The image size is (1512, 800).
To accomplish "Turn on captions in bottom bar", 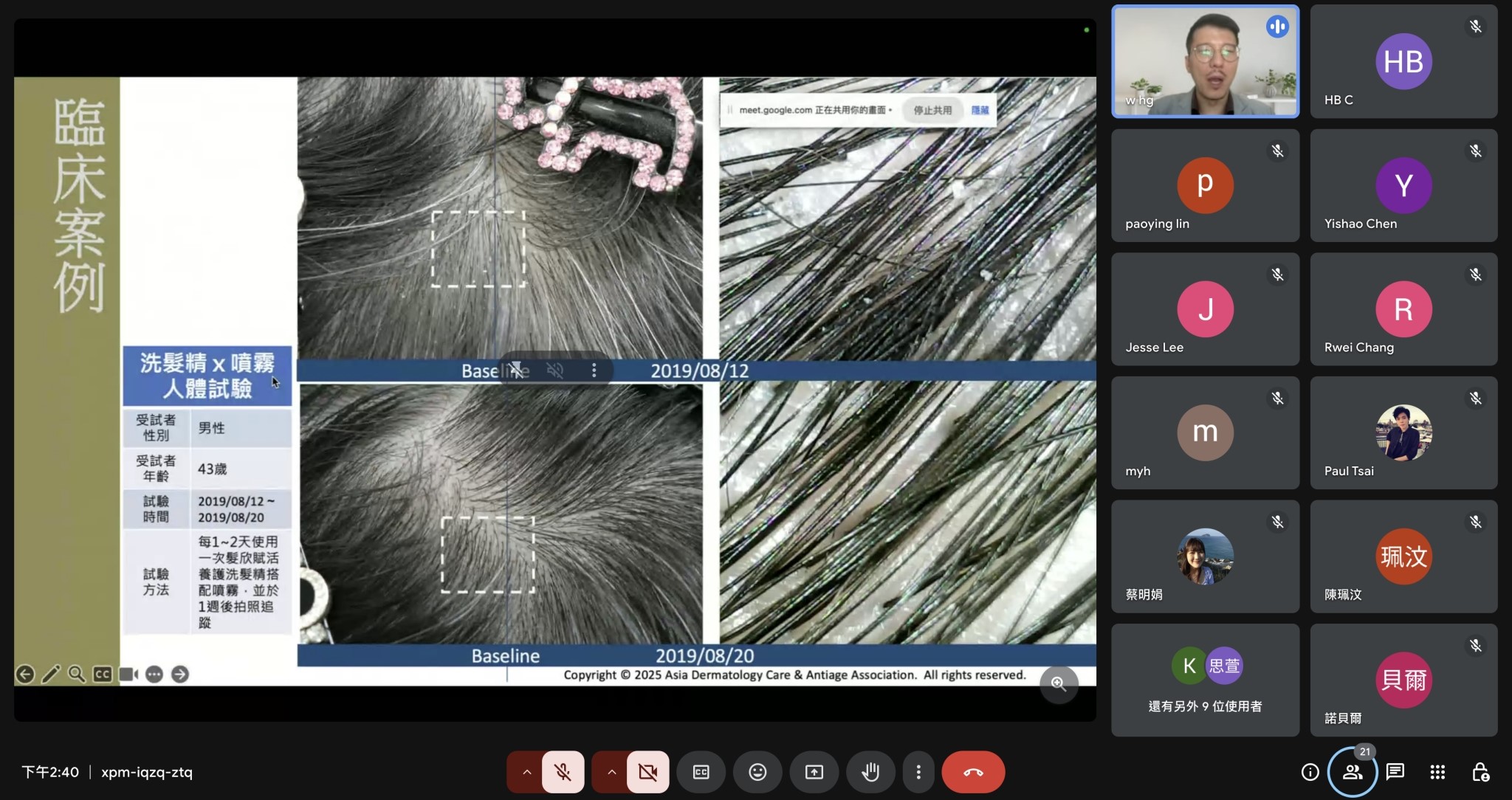I will pyautogui.click(x=701, y=772).
